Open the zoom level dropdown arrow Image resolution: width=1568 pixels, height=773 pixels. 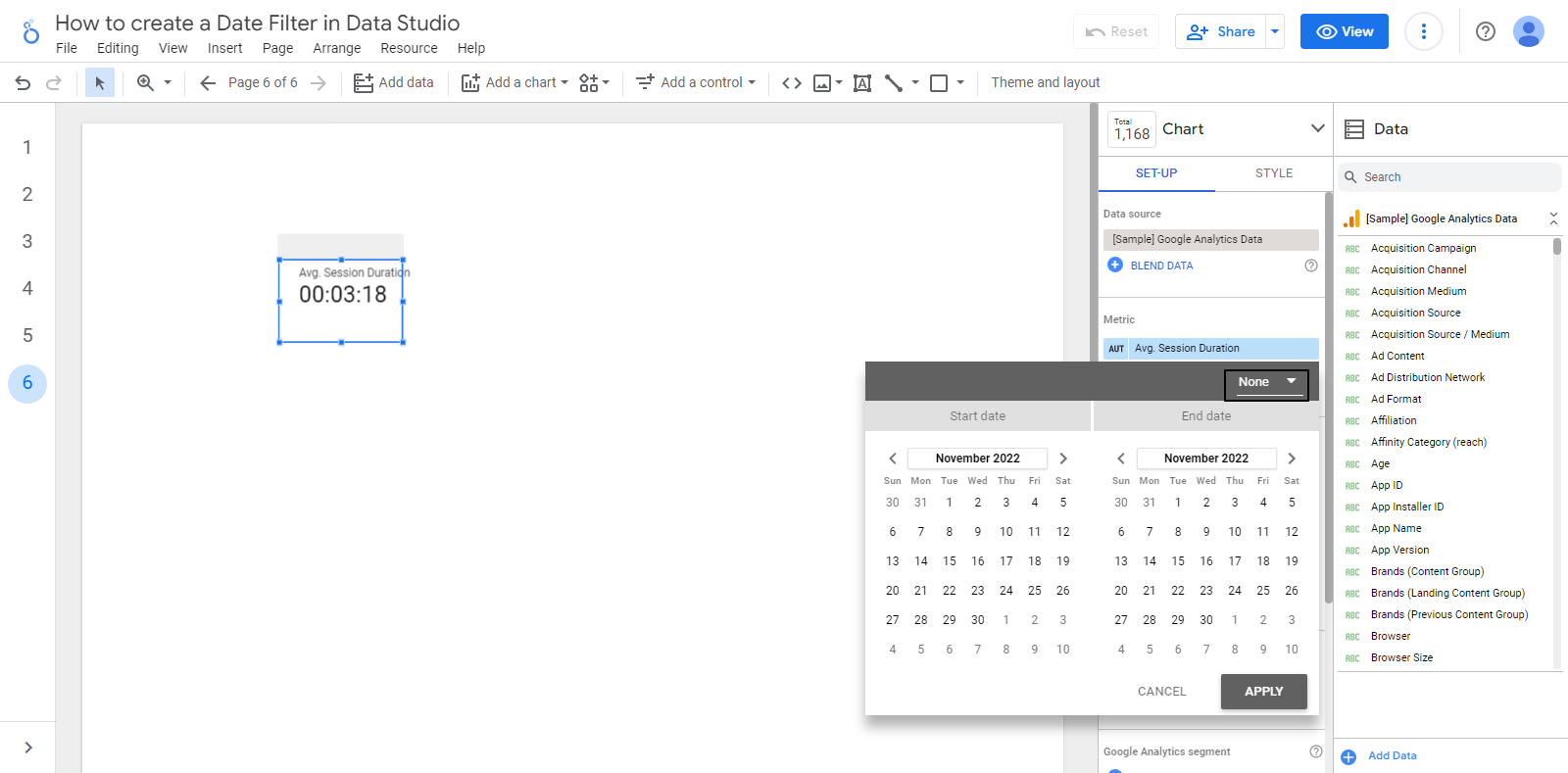[x=168, y=83]
